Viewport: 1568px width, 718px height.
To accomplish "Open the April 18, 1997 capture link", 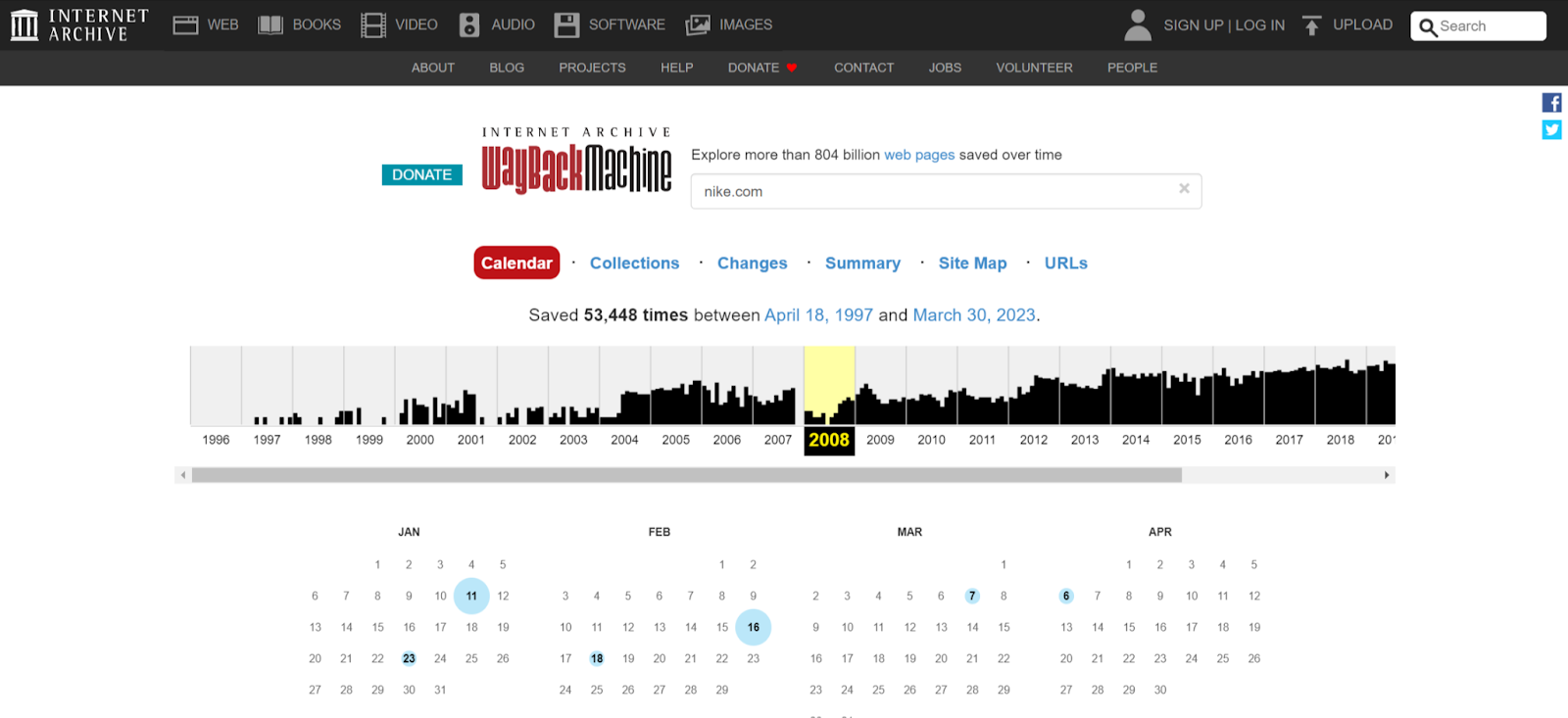I will [x=818, y=315].
